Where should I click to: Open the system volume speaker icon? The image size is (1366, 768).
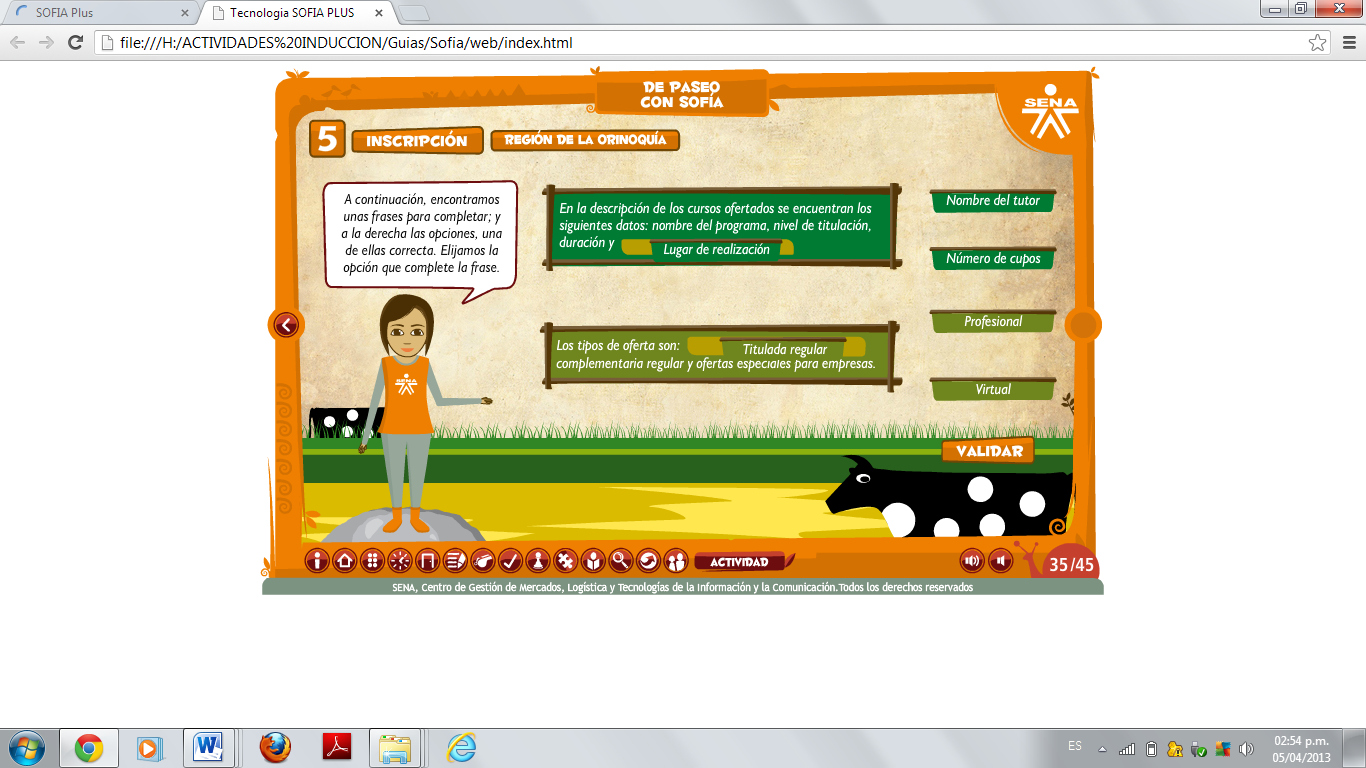[x=1246, y=749]
